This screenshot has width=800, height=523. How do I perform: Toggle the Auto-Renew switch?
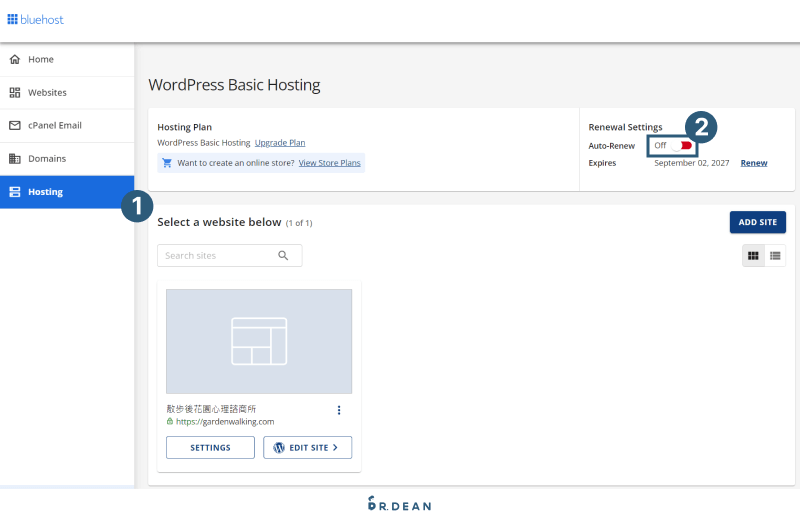682,146
